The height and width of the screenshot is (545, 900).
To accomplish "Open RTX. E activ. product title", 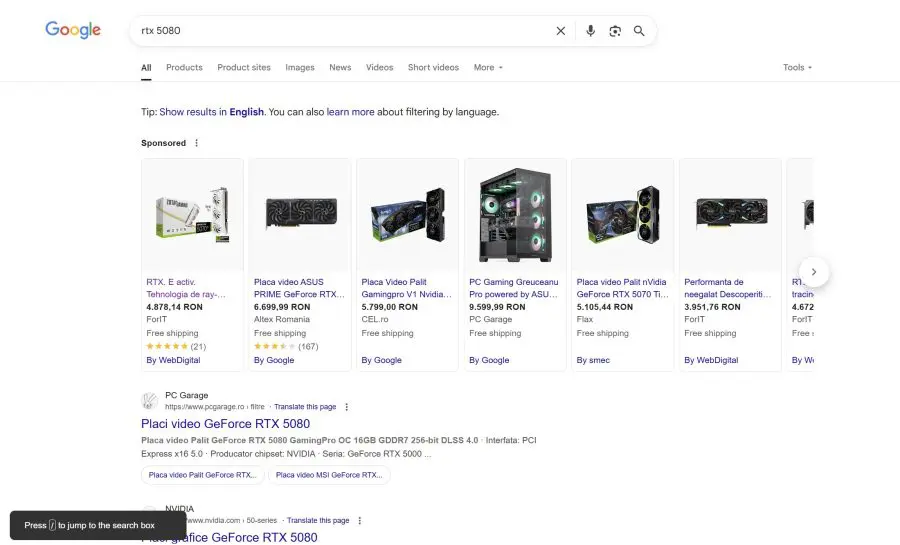I will coord(186,288).
